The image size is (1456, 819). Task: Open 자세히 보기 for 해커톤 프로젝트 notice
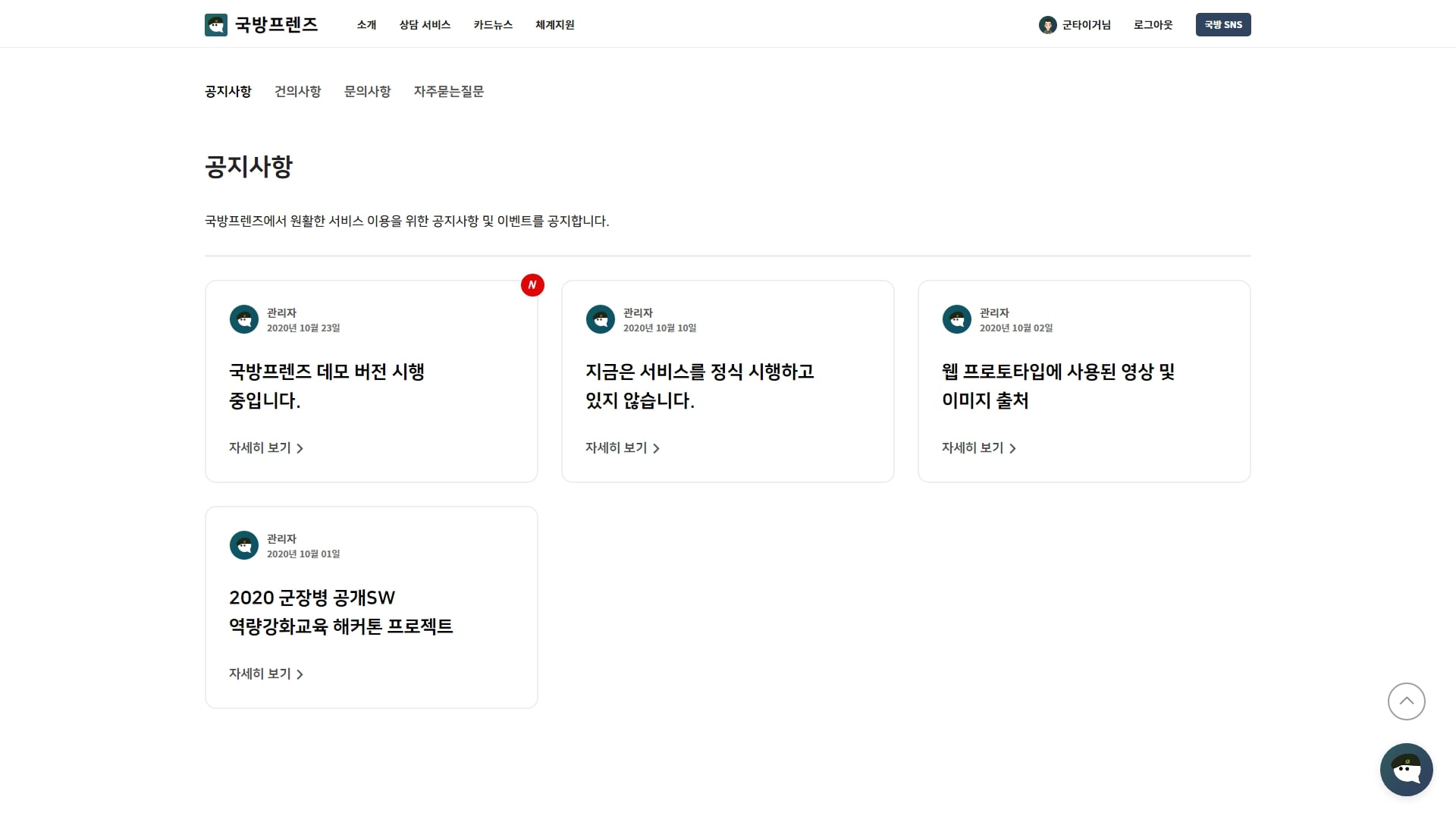[x=266, y=674]
